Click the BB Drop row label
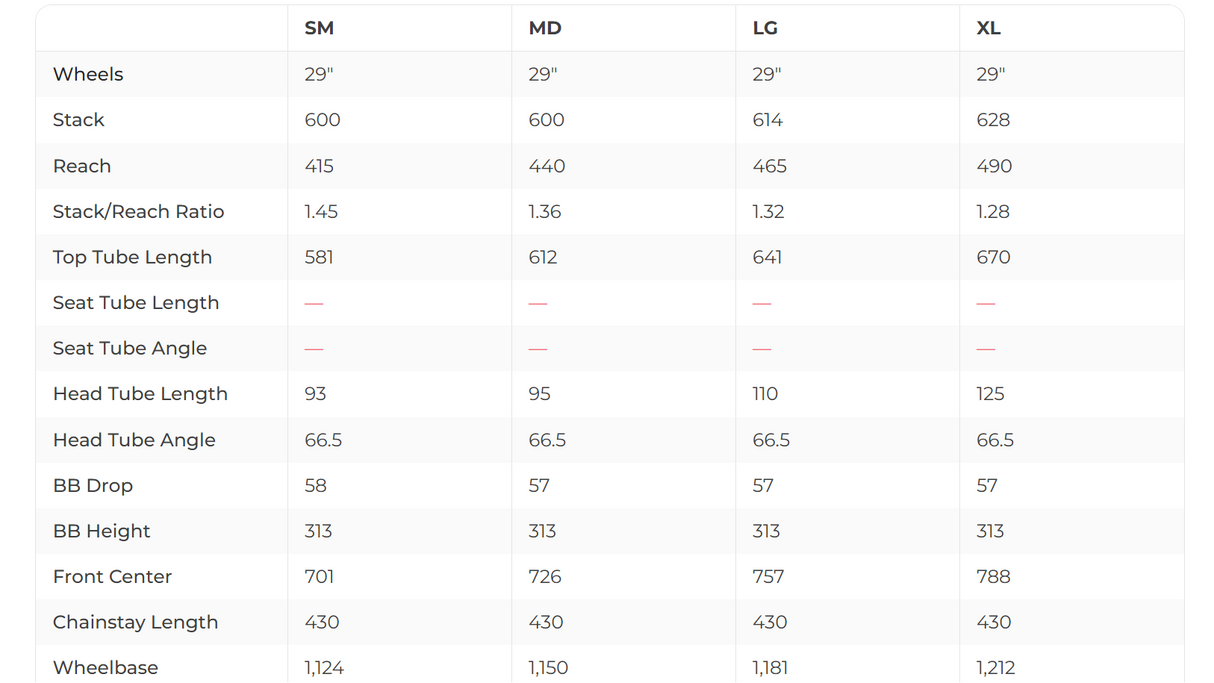Image resolution: width=1214 pixels, height=683 pixels. tap(93, 485)
